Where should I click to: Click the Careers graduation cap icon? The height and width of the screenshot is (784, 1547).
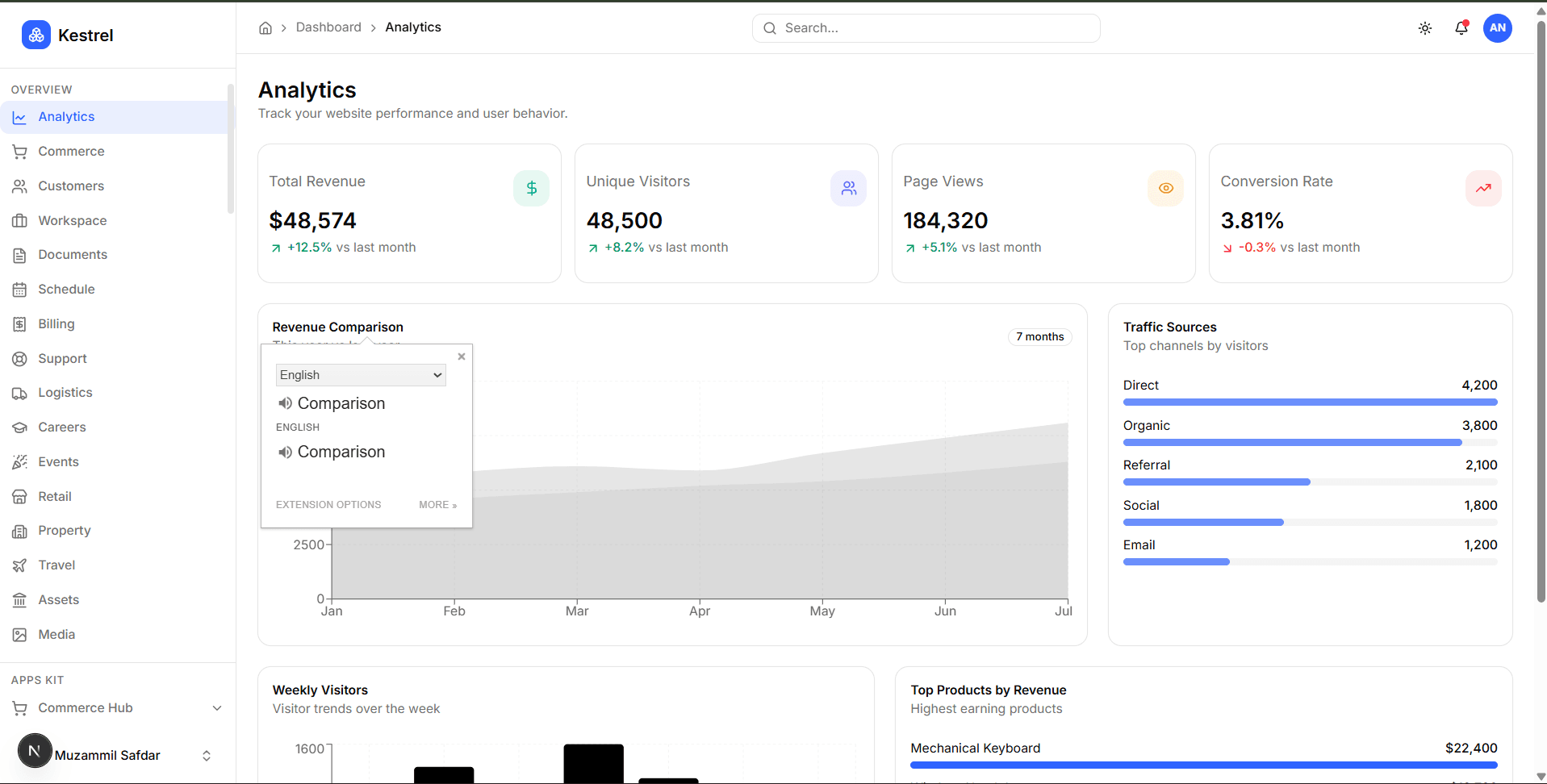pos(19,427)
